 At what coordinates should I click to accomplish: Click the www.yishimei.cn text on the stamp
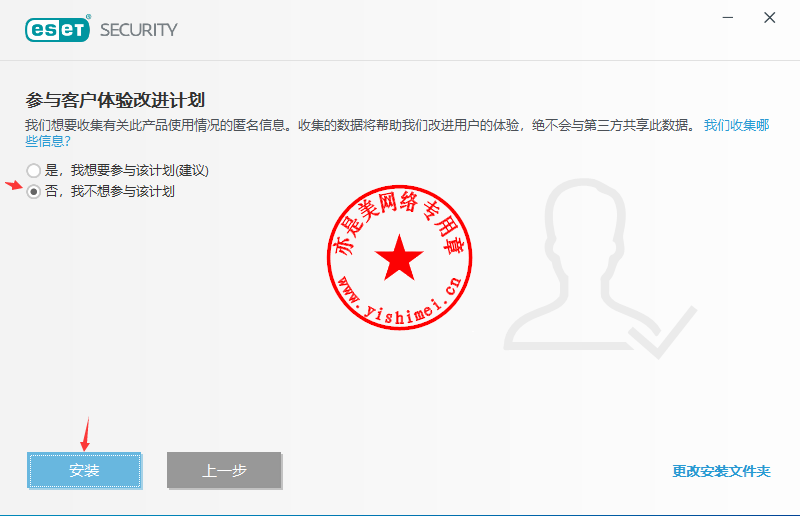400,303
